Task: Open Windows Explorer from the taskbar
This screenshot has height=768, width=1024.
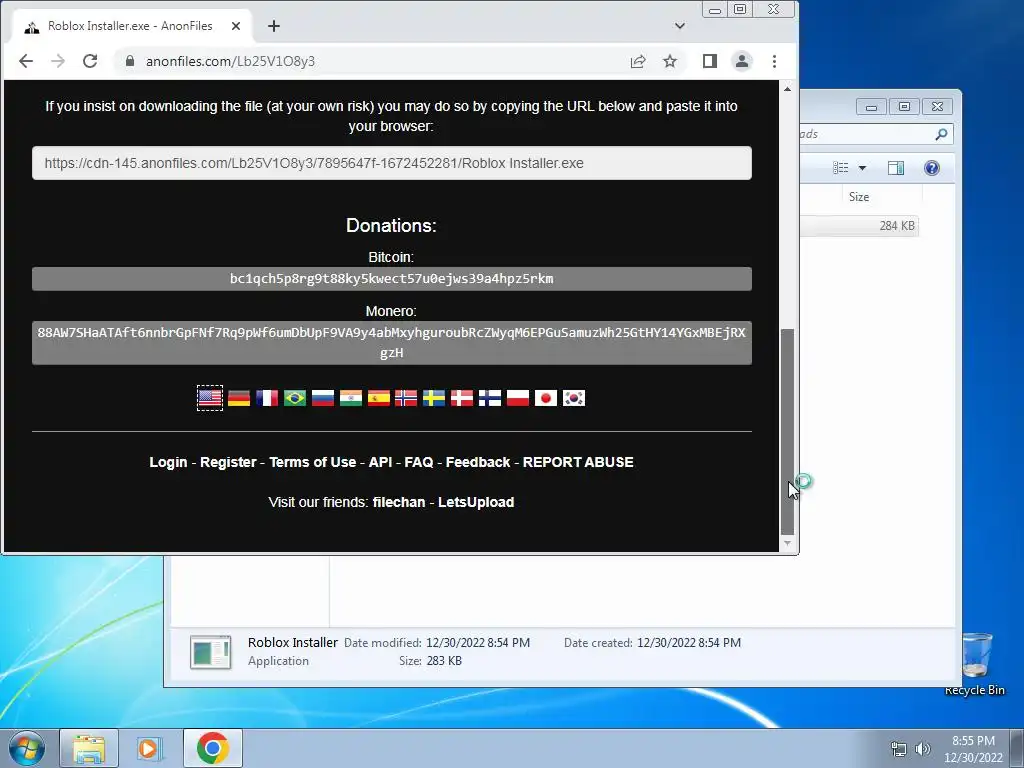Action: [89, 748]
